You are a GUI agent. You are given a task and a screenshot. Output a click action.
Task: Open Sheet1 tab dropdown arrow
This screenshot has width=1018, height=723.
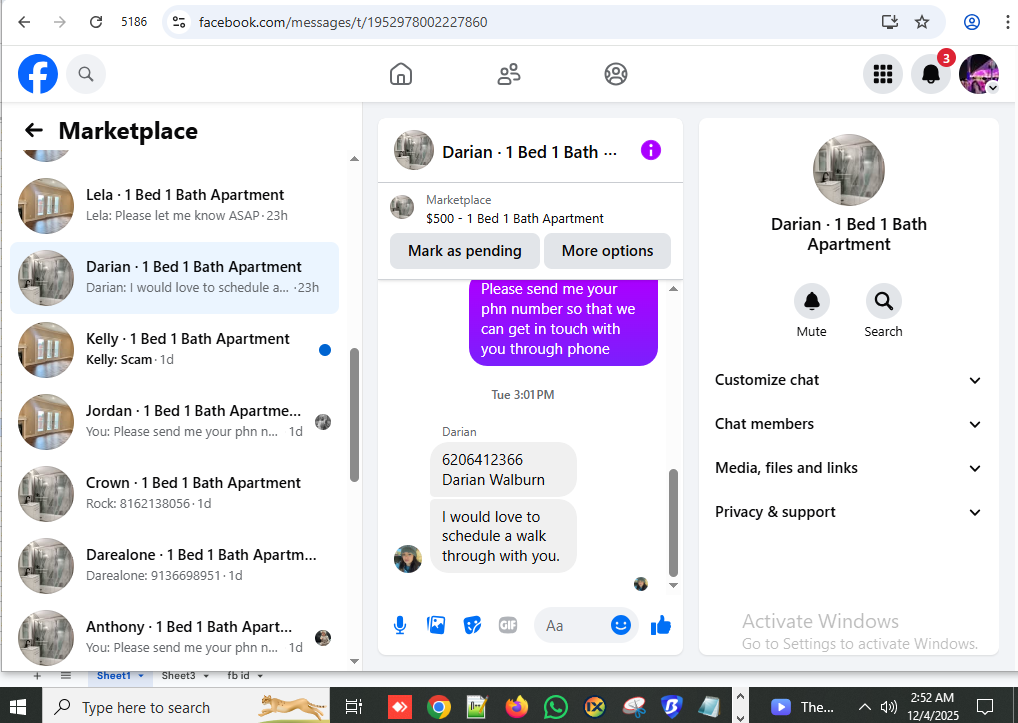click(x=141, y=676)
